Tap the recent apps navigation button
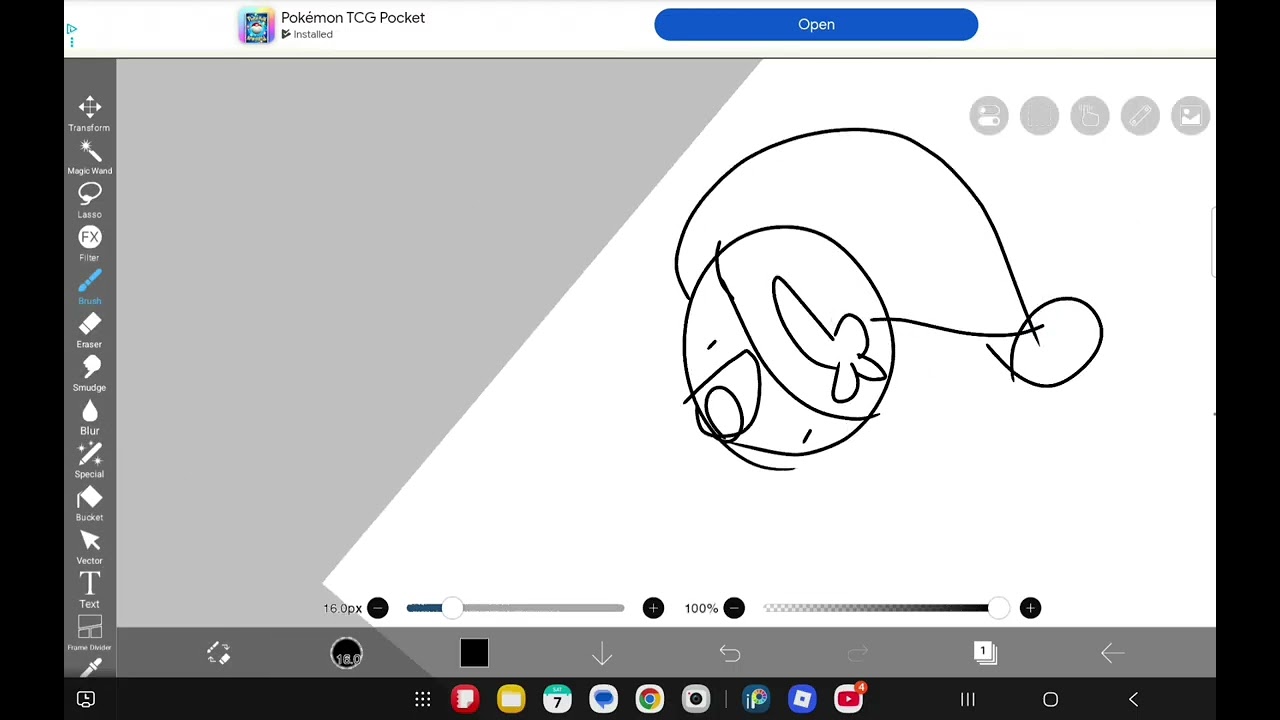The height and width of the screenshot is (720, 1280). (968, 700)
